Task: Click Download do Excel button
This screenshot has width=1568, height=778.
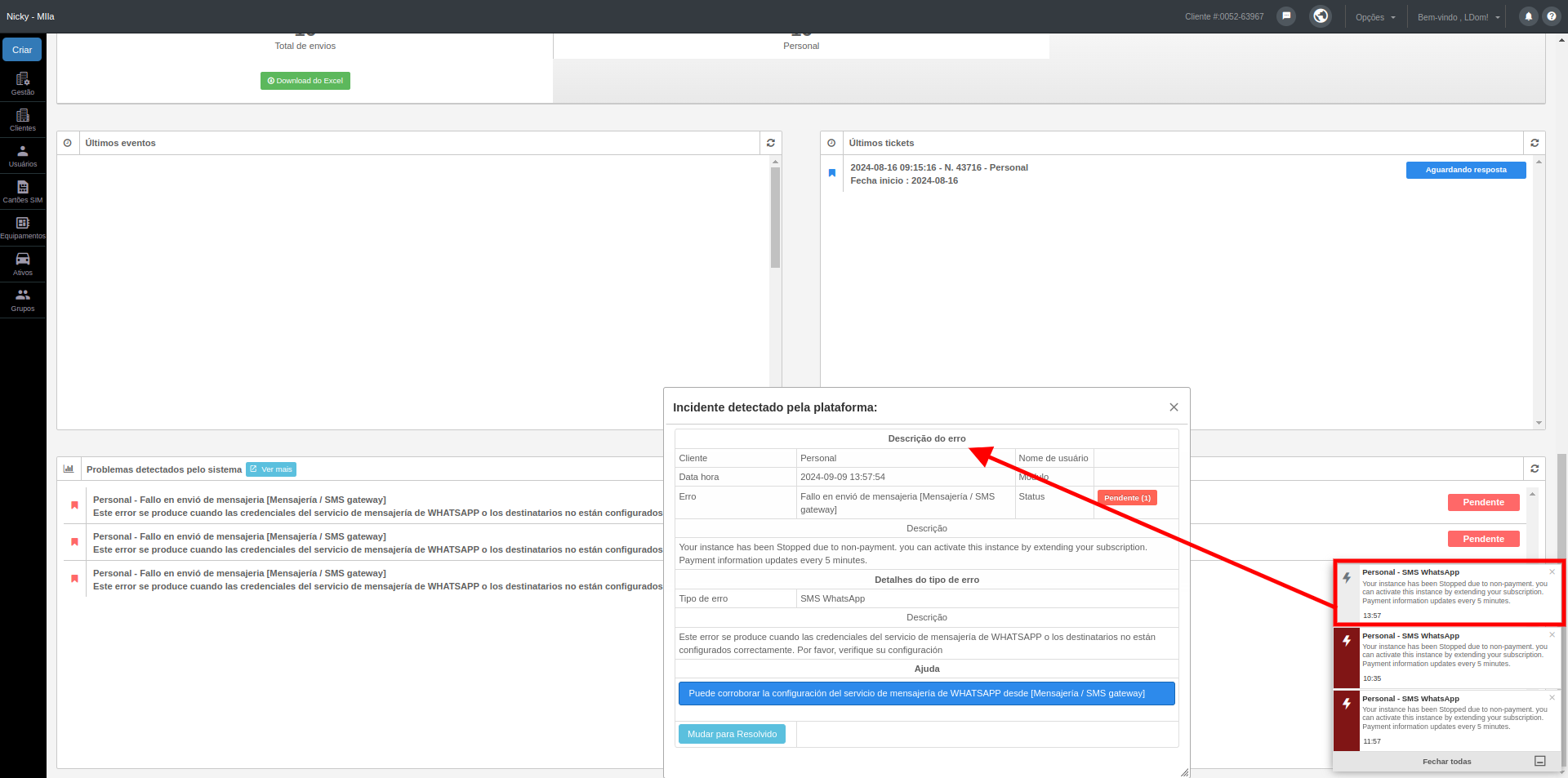Action: [x=305, y=81]
